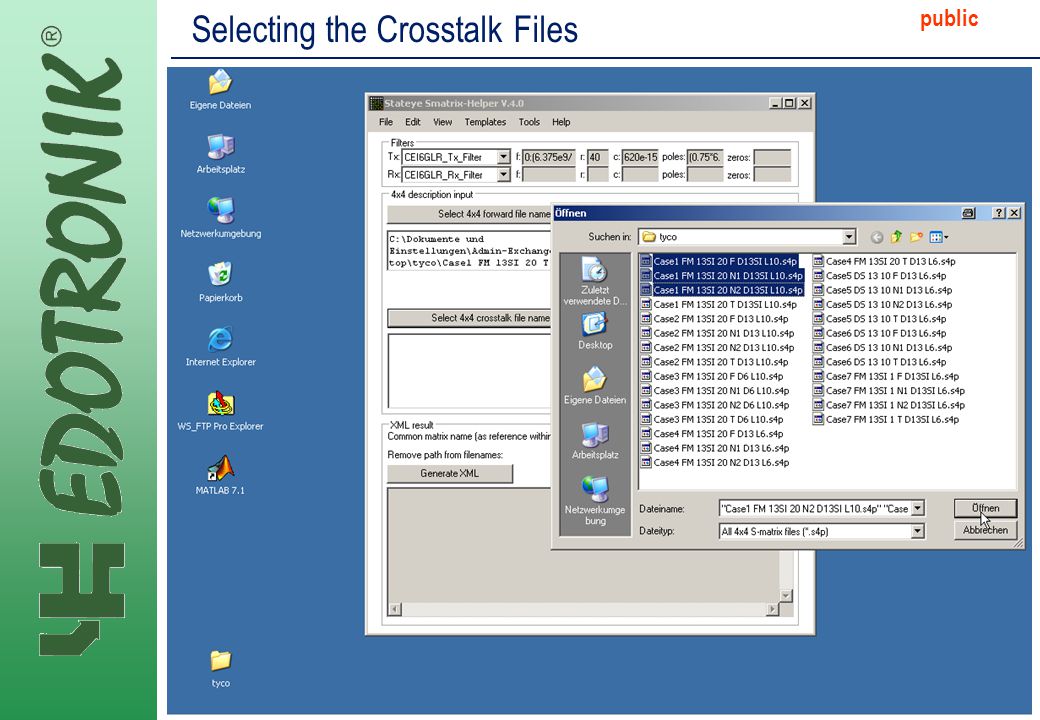Select file Case3 FM 13SI 20 F D6 L10.s4p
Viewport: 1040px width, 720px height.
[712, 377]
